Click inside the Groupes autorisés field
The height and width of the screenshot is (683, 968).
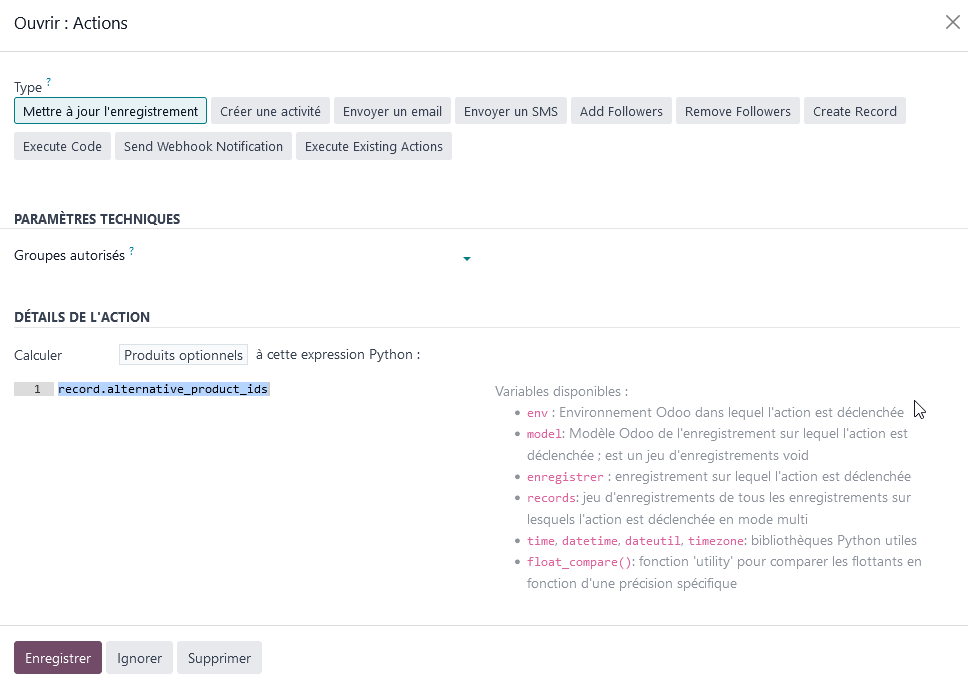click(300, 258)
